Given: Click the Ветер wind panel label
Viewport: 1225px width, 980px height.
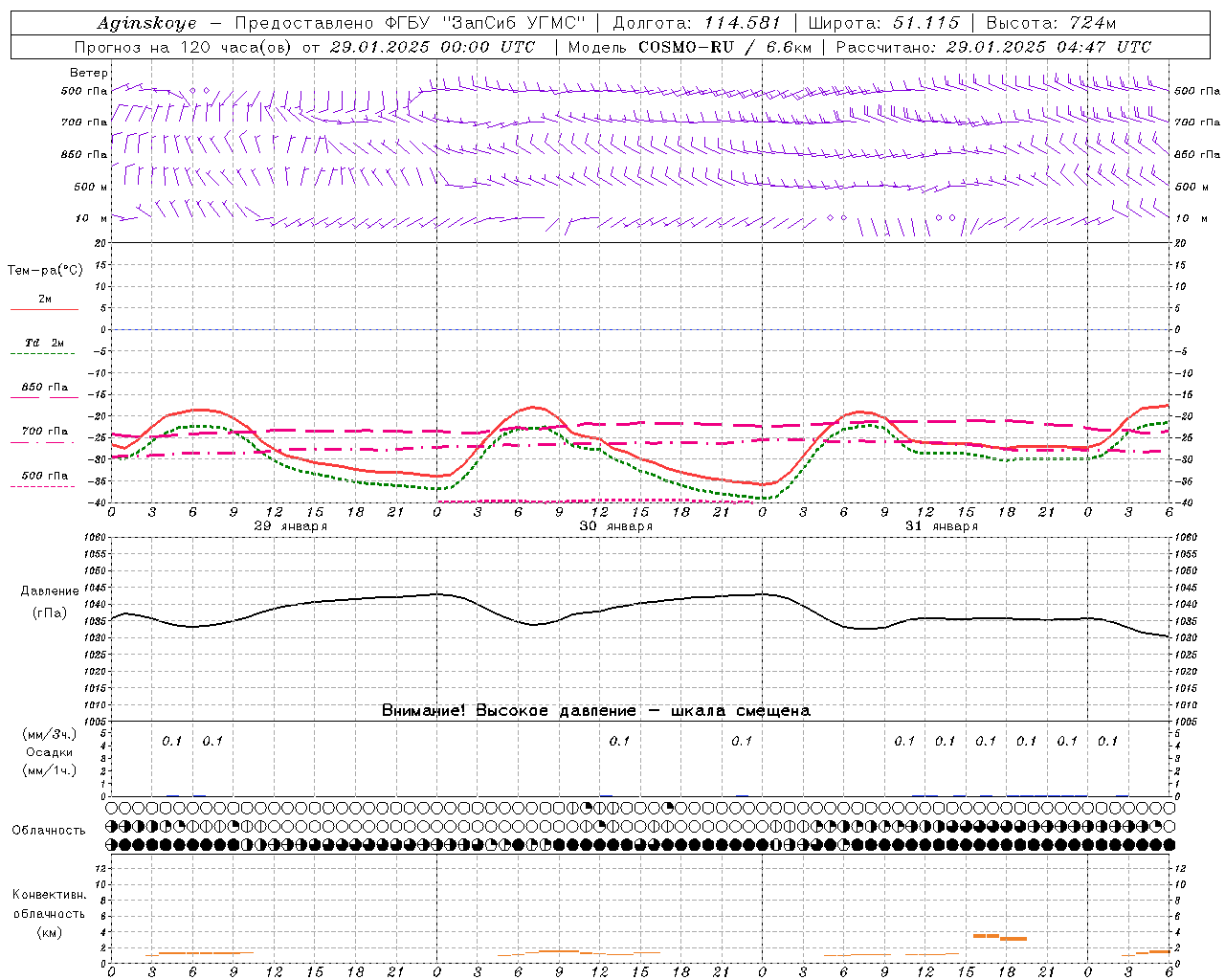Looking at the screenshot, I should [89, 73].
